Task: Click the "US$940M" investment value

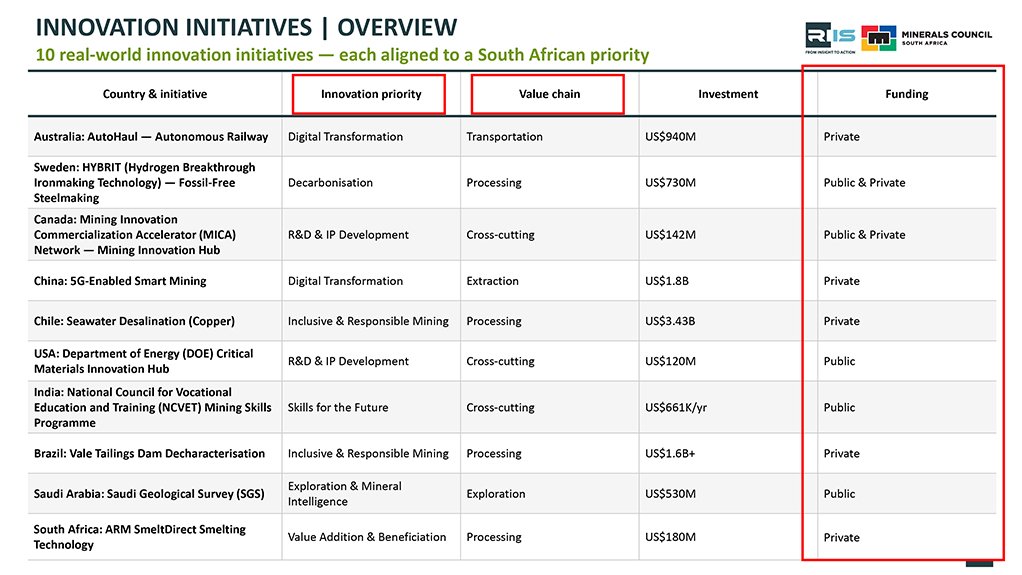Action: coord(670,137)
